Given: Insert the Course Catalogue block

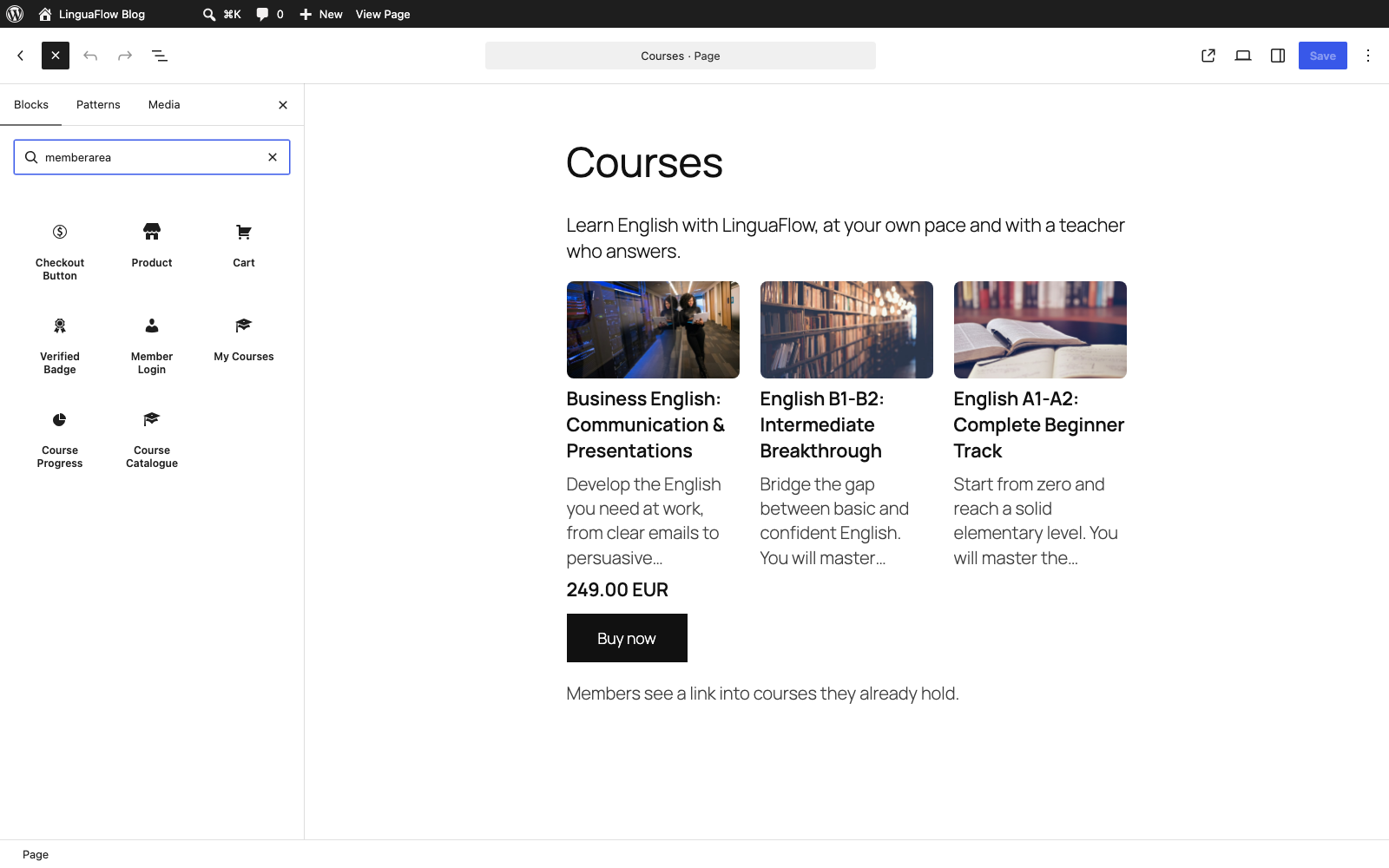Looking at the screenshot, I should click(152, 439).
